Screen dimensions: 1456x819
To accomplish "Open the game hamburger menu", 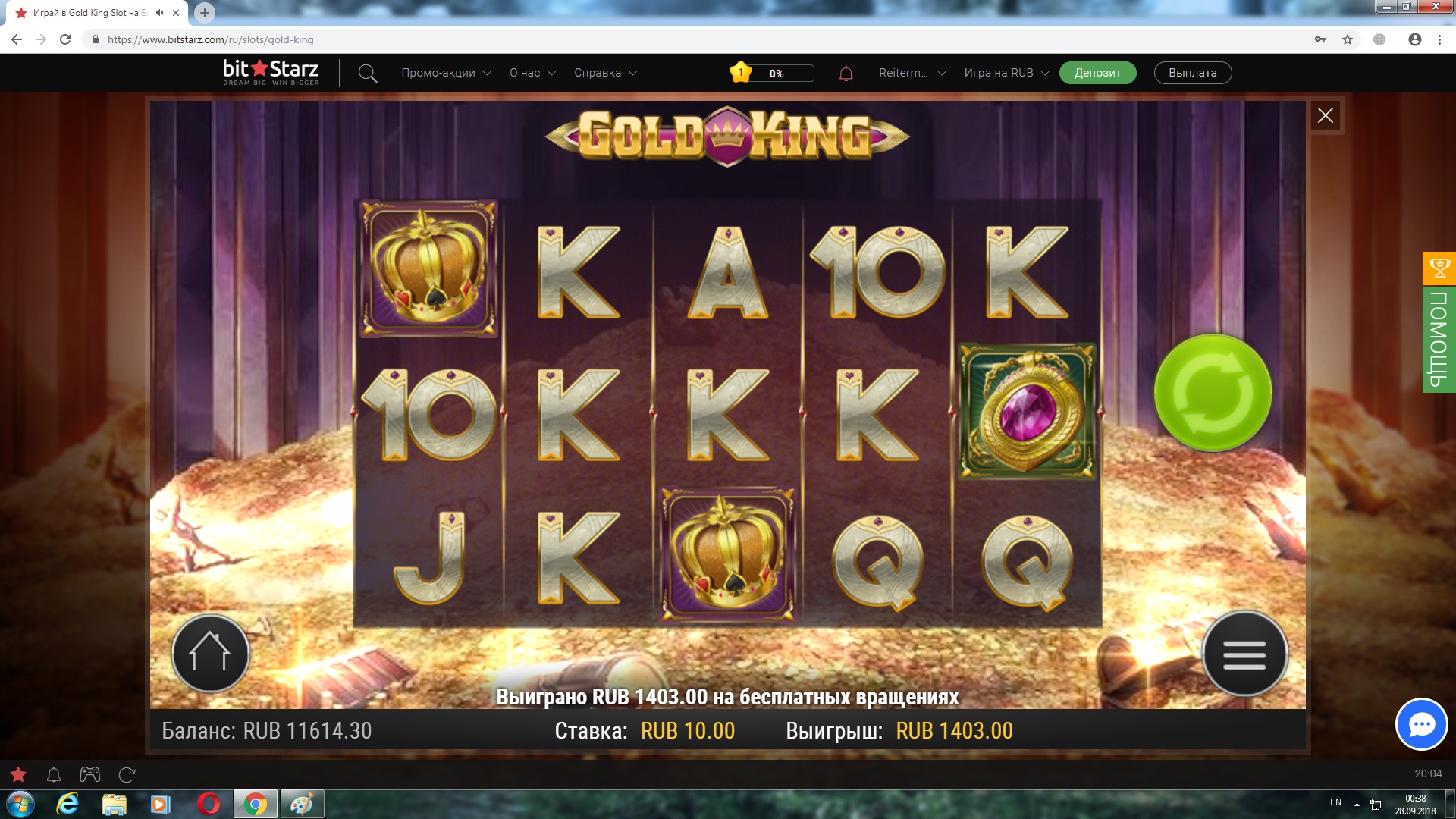I will tap(1244, 654).
